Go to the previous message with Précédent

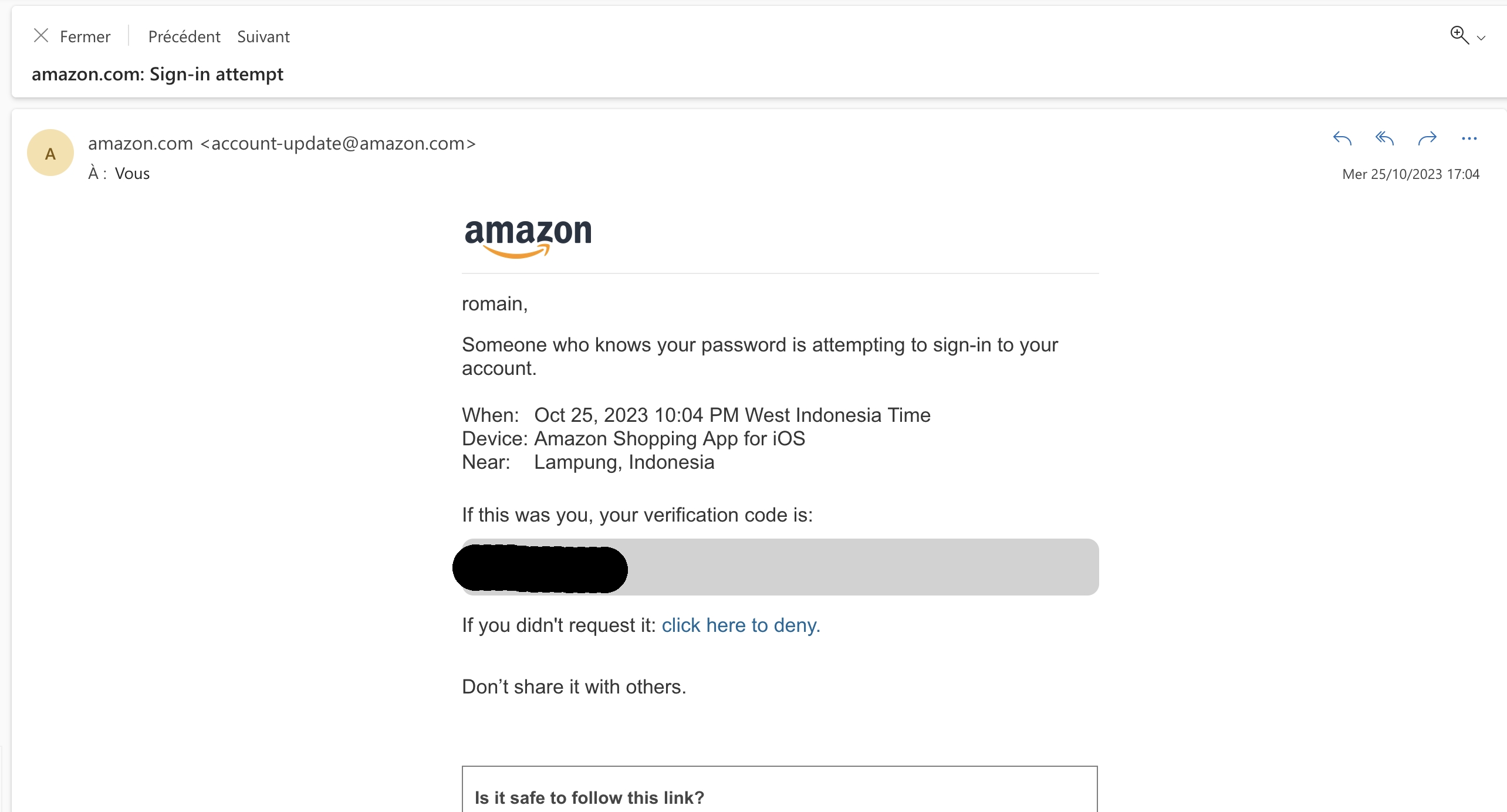click(184, 36)
